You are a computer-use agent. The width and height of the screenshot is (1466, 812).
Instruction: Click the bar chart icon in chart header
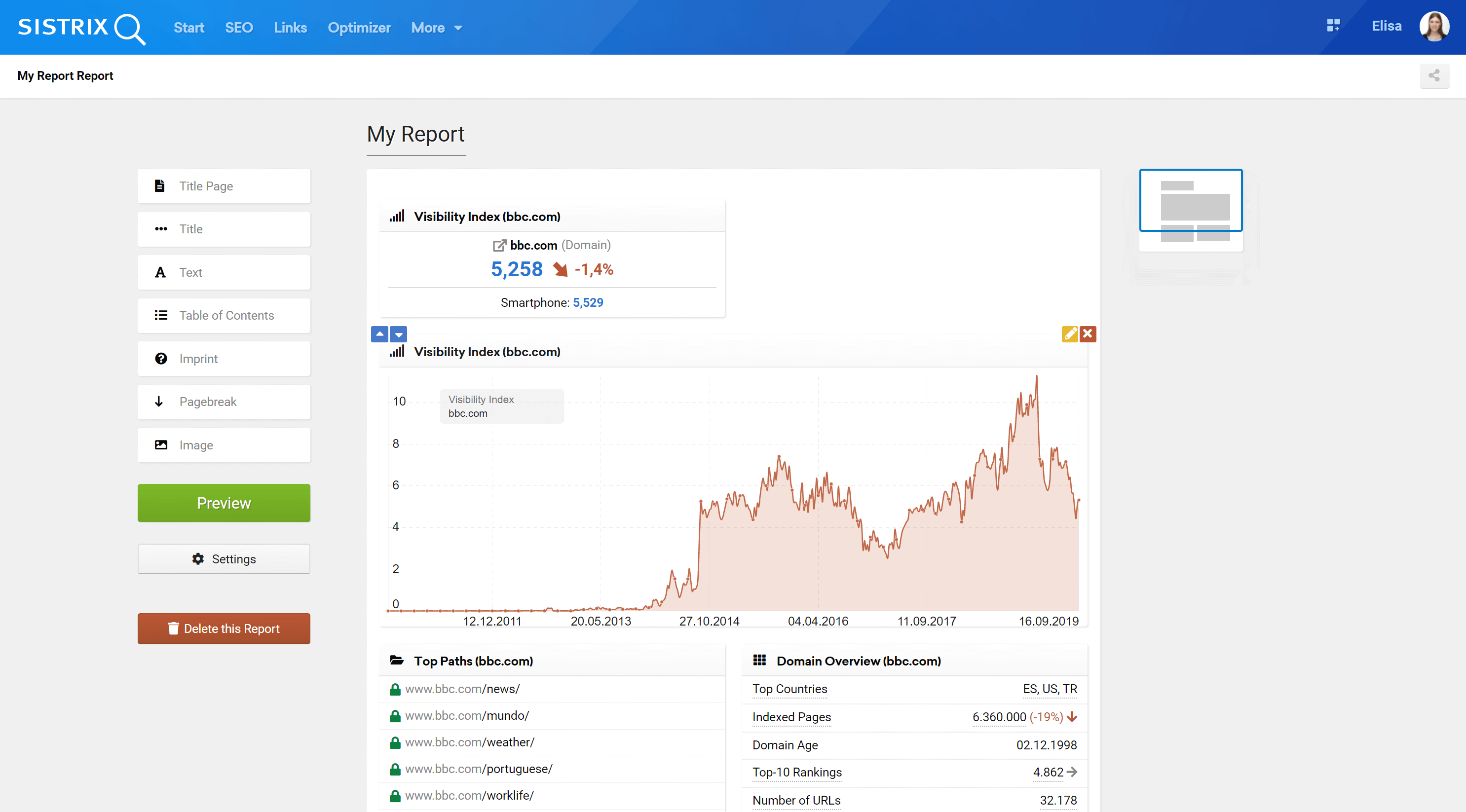(397, 351)
